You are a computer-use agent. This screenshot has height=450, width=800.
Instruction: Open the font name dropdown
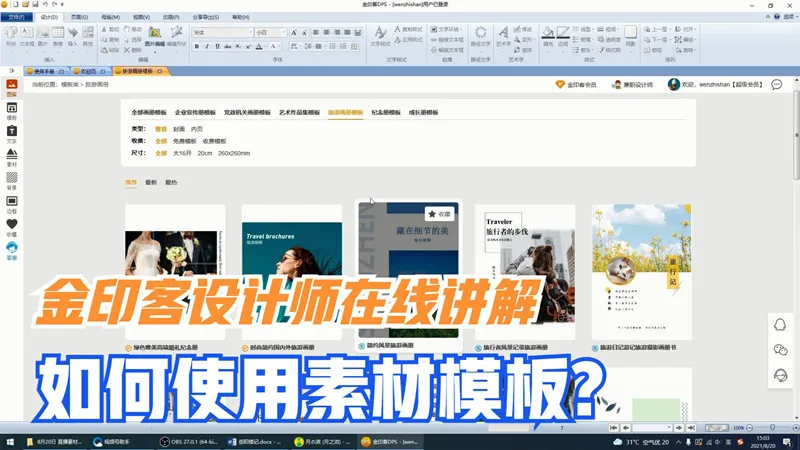(x=250, y=33)
